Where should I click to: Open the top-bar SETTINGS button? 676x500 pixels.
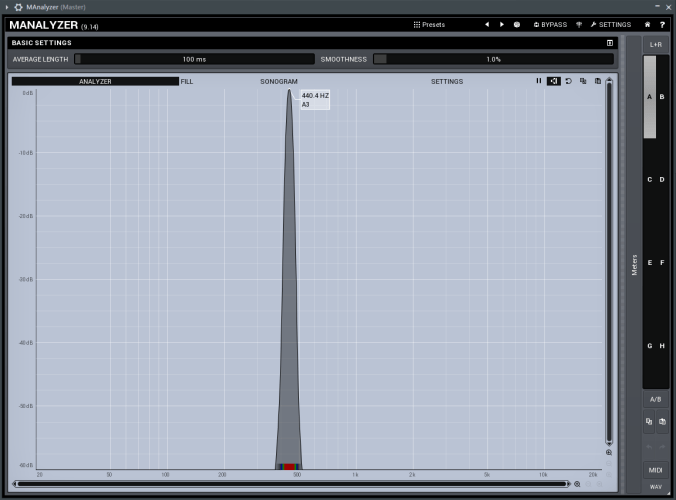click(610, 24)
